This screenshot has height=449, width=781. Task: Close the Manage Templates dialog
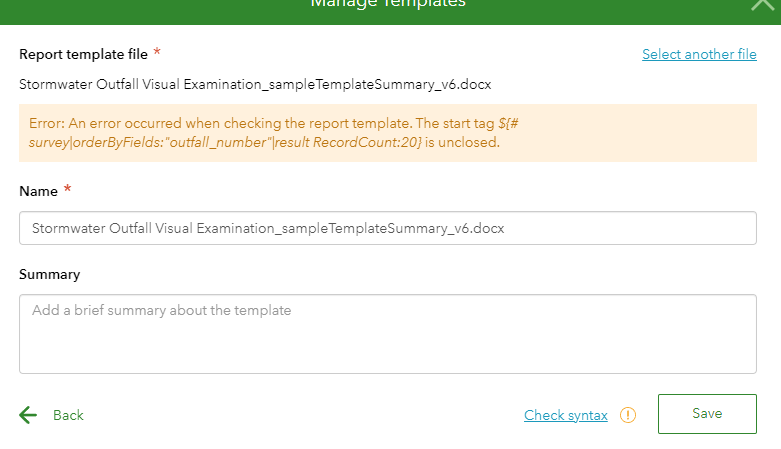(x=762, y=4)
